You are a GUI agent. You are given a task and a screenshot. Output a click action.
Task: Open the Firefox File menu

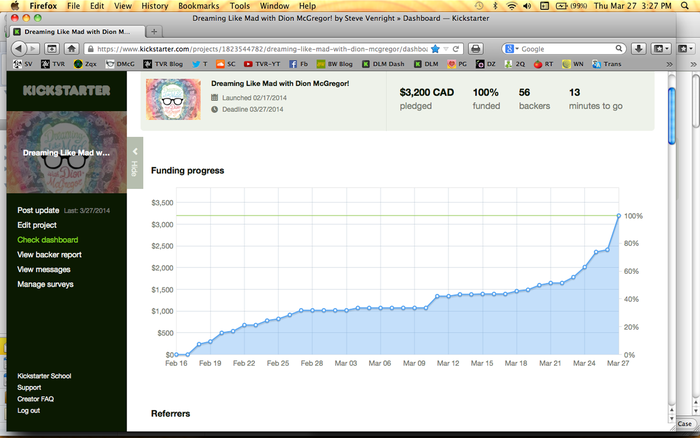pos(73,6)
